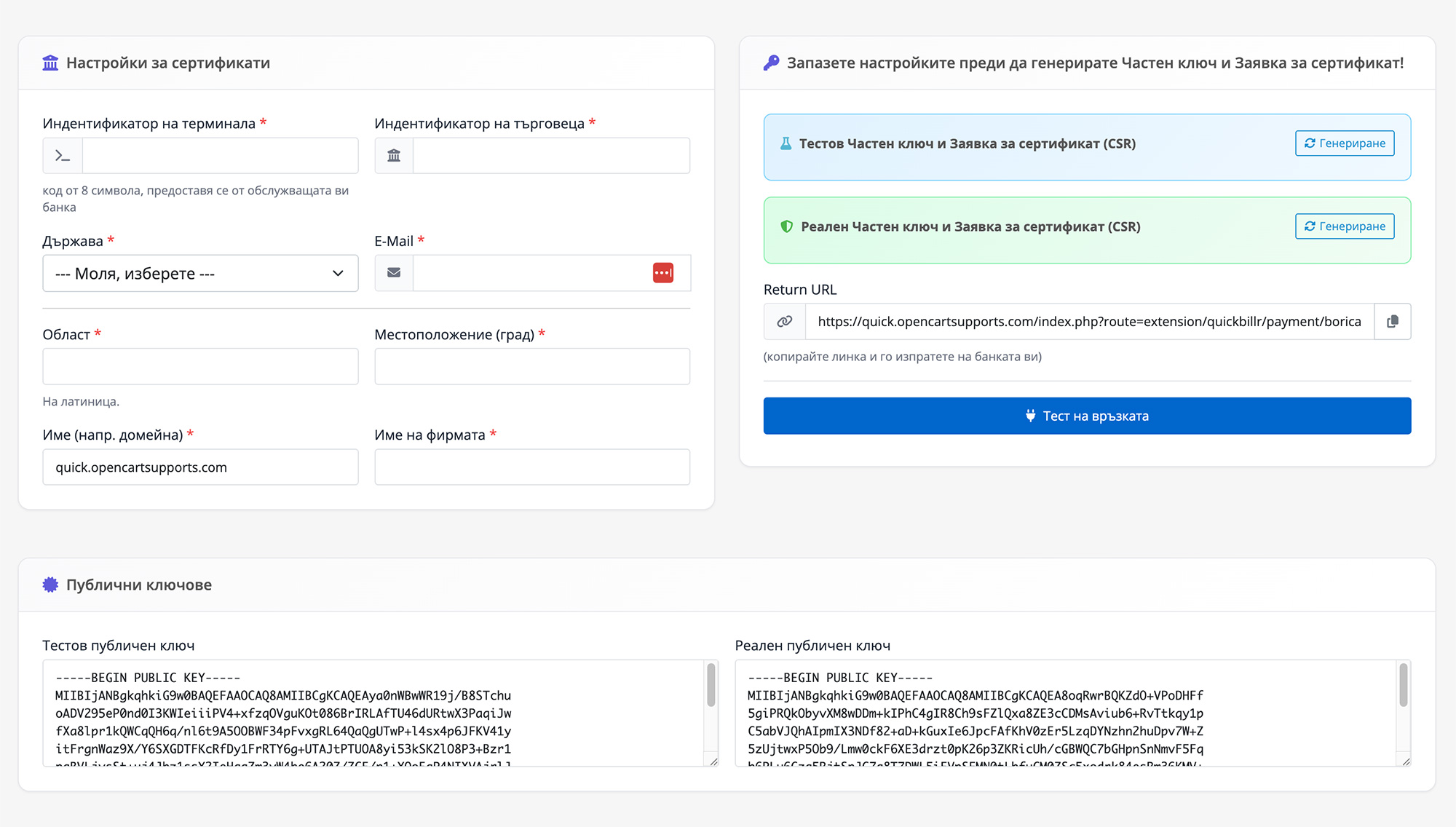Click the domain name field with quick.opencartsupports.com

click(200, 467)
